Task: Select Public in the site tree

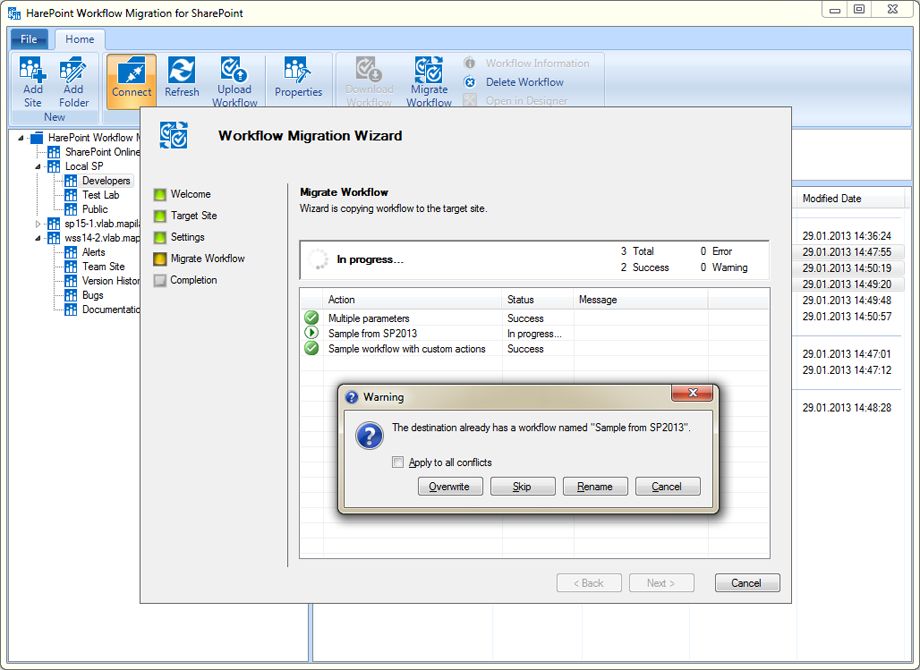Action: tap(94, 209)
